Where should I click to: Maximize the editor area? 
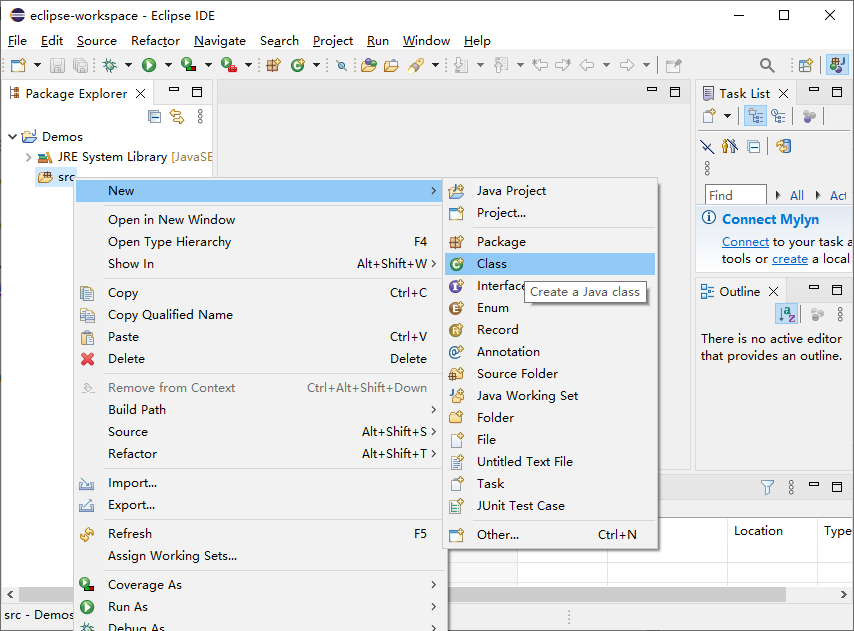(675, 91)
